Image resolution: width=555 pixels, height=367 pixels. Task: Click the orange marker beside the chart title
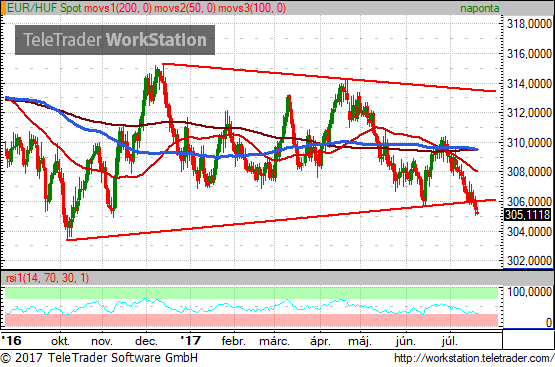pyautogui.click(x=3, y=8)
